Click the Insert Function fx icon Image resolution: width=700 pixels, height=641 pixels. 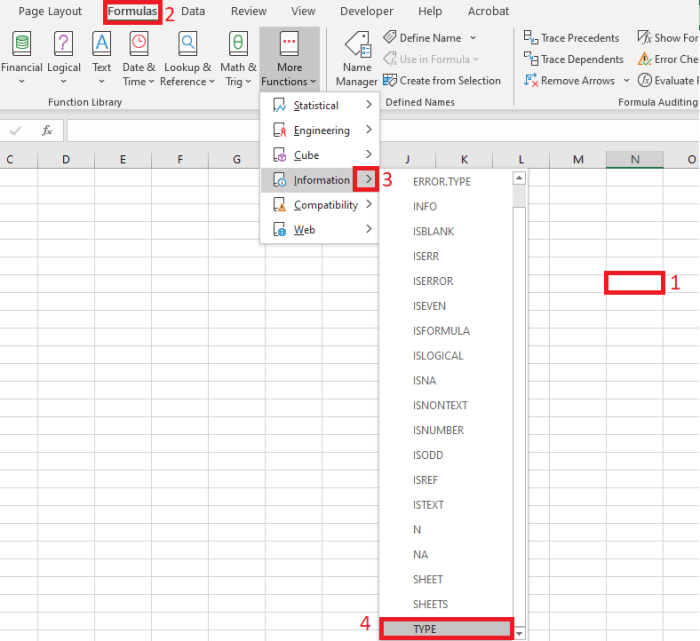47,130
